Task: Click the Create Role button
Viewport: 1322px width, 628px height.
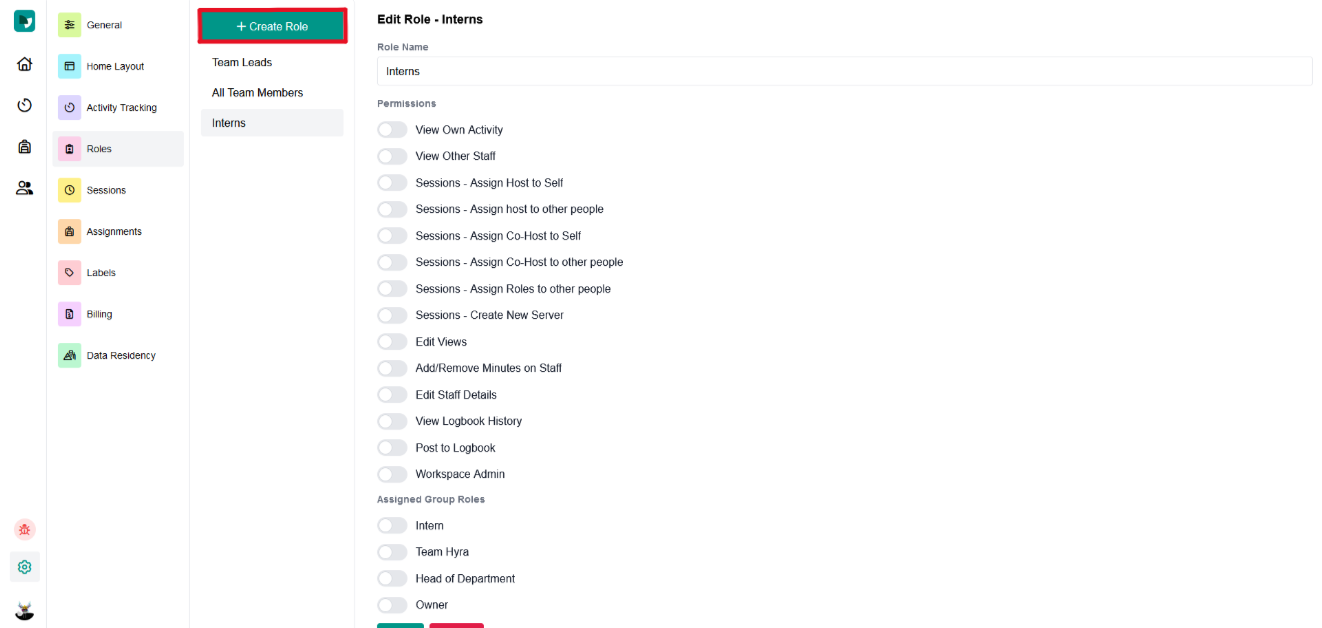Action: coord(272,24)
